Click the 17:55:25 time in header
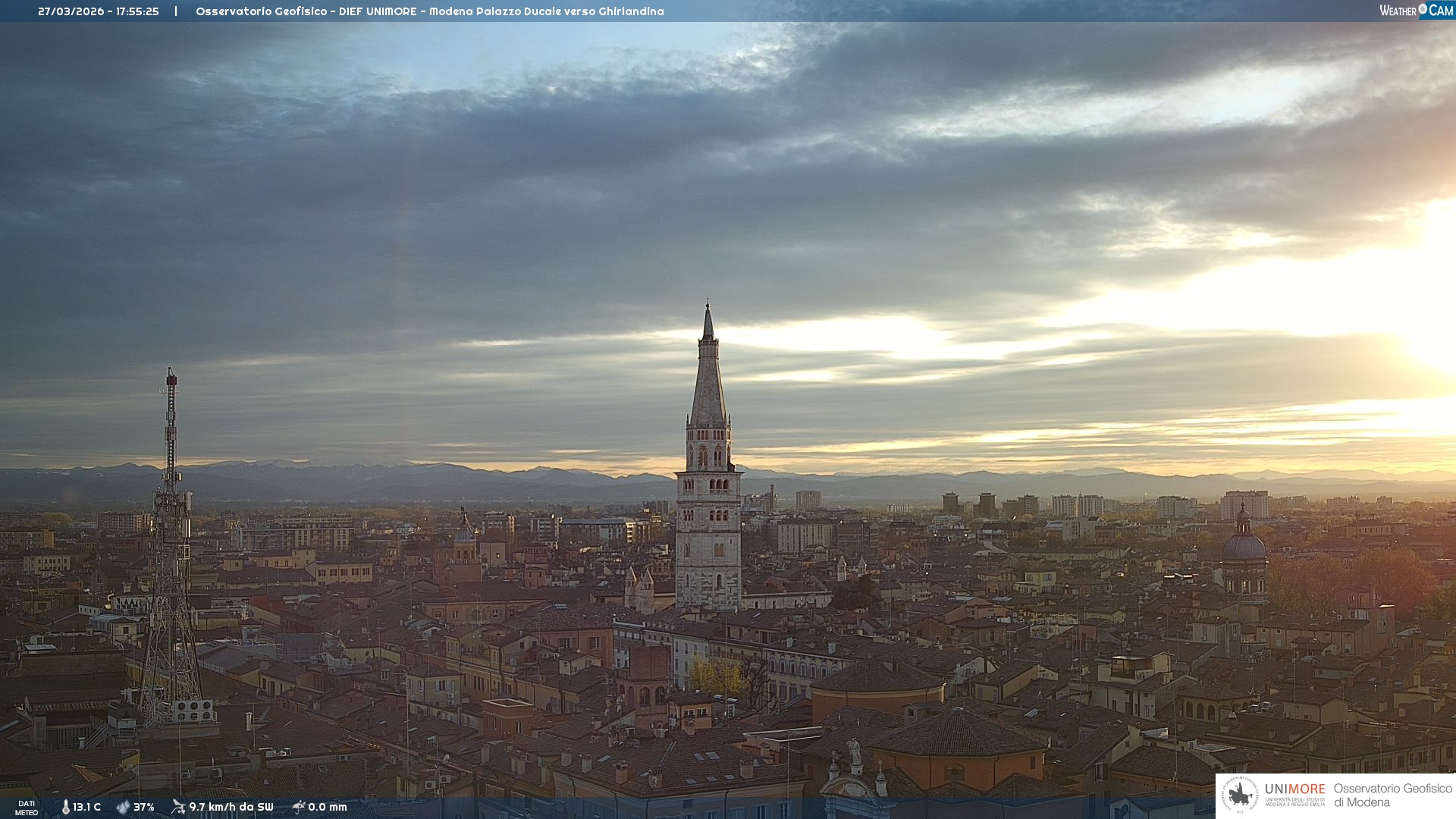The width and height of the screenshot is (1456, 819). tap(137, 11)
